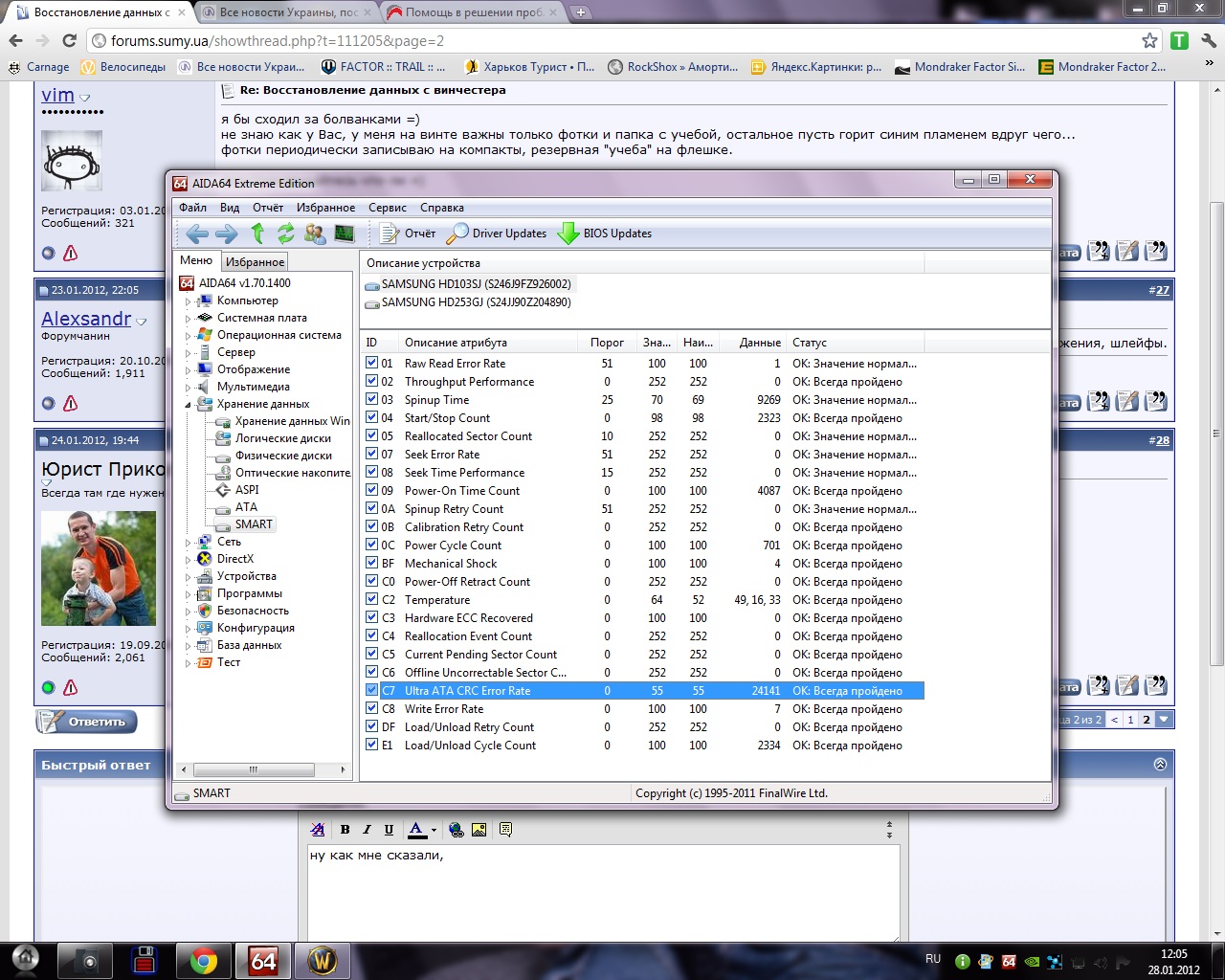Screen dimensions: 1225x980
Task: Uncheck the Raw Read Error Rate checkbox
Action: (x=372, y=364)
